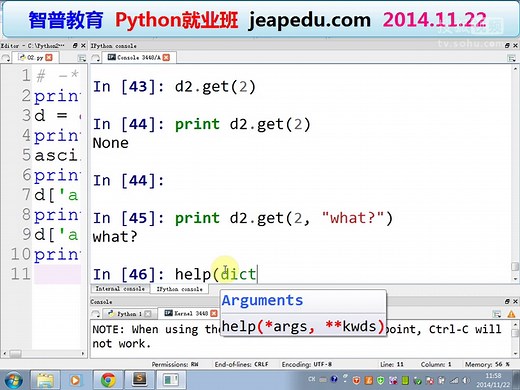Click the 'what?' output text

point(115,237)
